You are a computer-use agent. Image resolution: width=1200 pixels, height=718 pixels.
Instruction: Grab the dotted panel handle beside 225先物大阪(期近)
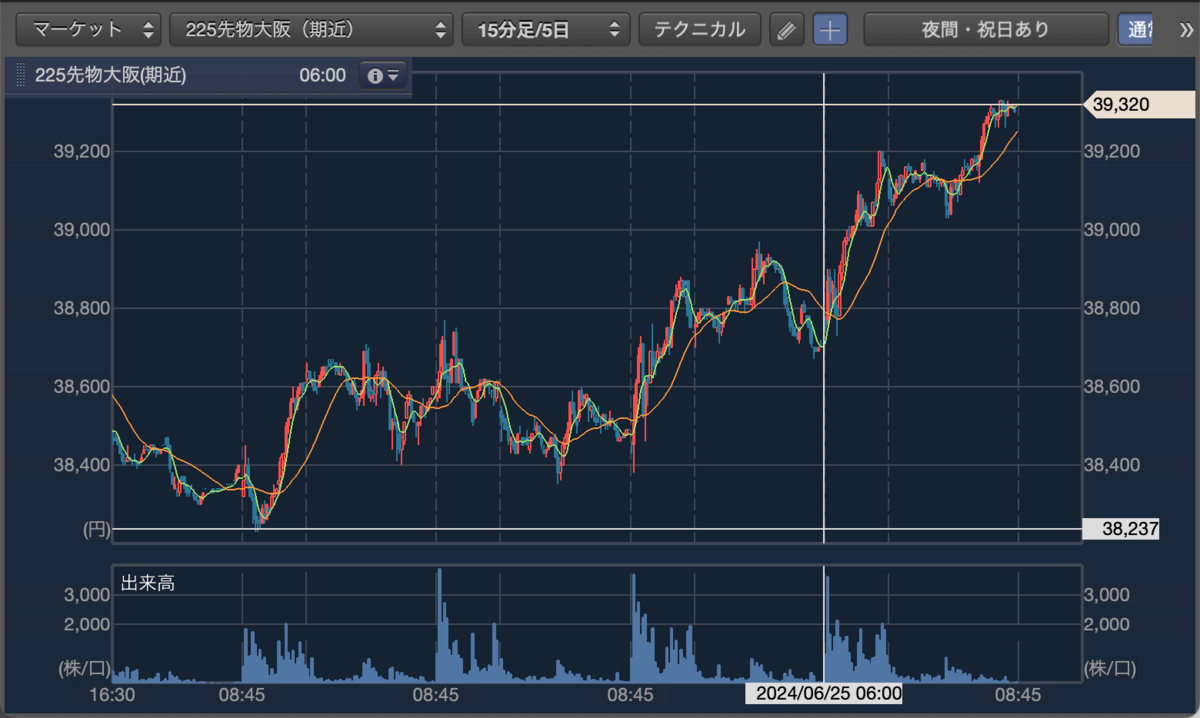21,75
